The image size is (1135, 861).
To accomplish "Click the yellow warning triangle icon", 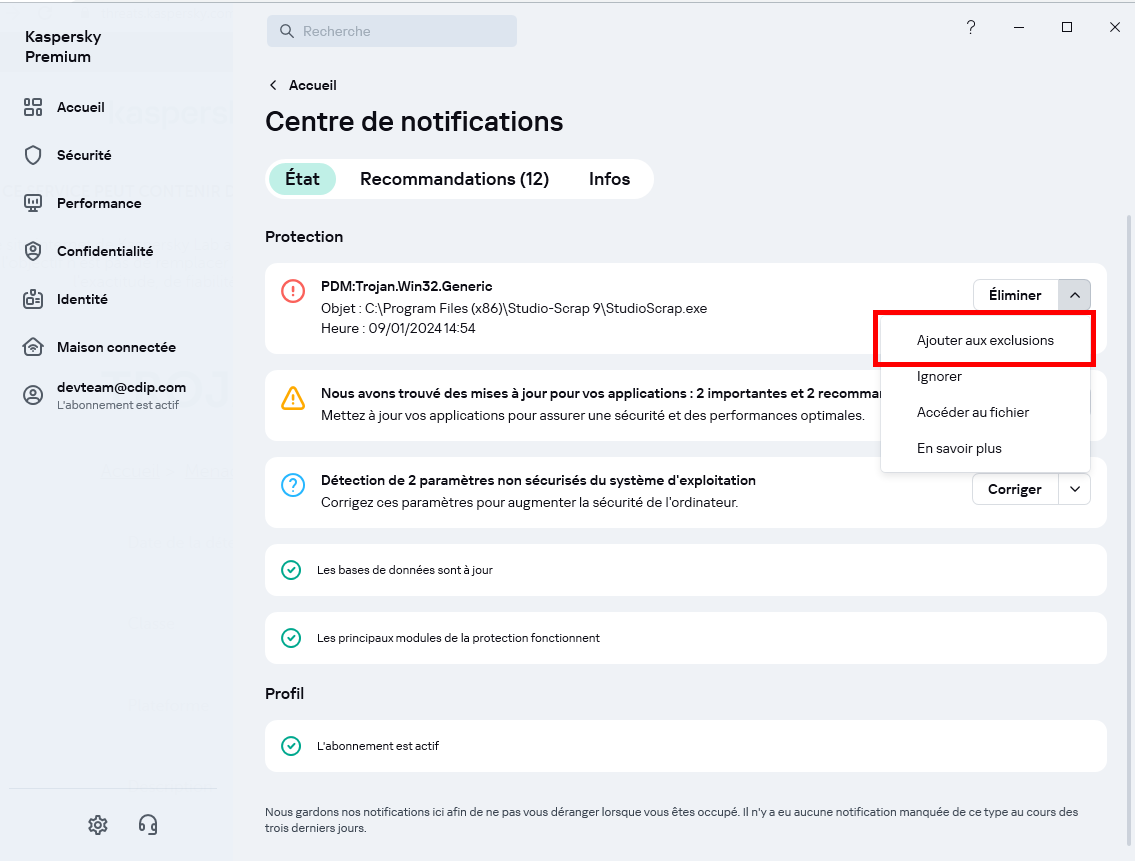I will coord(293,398).
